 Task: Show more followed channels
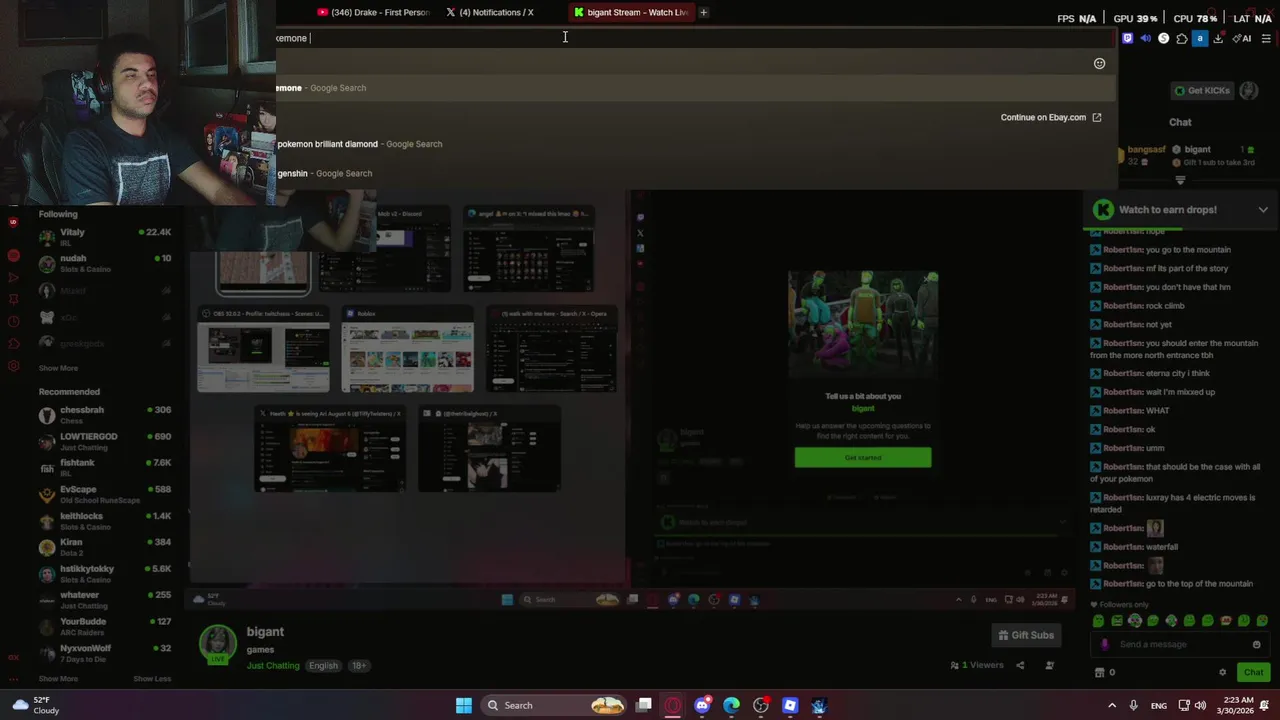click(58, 368)
